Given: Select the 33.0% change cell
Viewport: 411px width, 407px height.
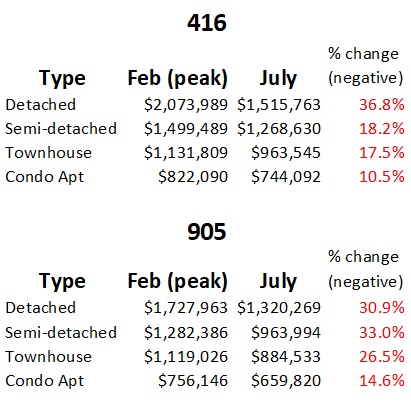Looking at the screenshot, I should pyautogui.click(x=382, y=333).
